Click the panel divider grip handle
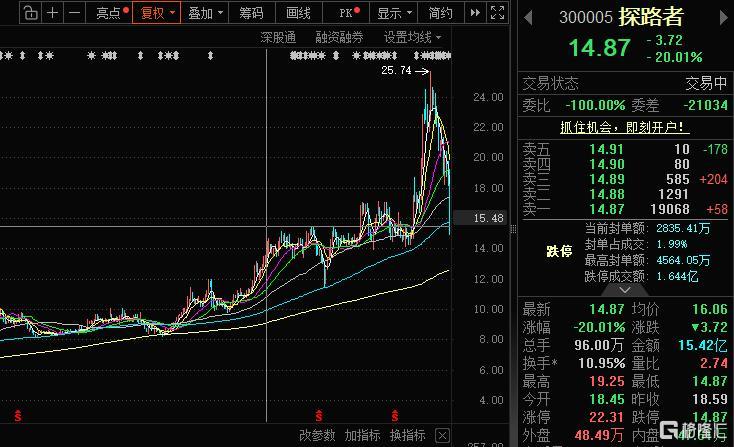The height and width of the screenshot is (447, 734). (514, 229)
